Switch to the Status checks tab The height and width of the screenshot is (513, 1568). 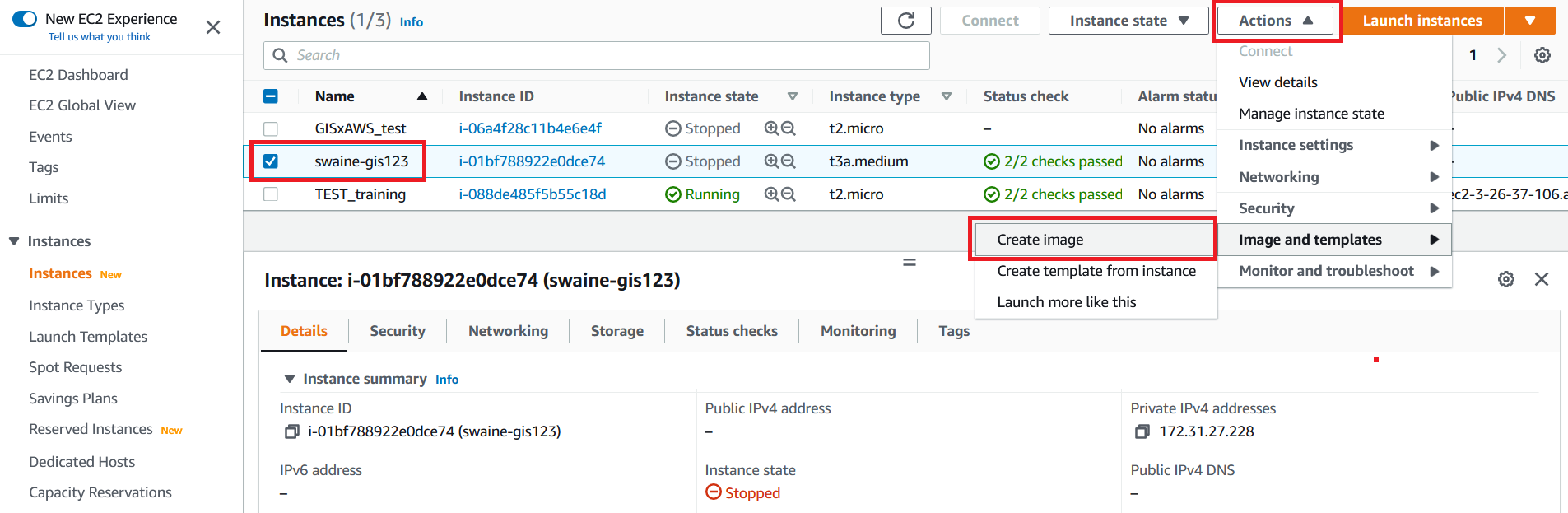732,331
